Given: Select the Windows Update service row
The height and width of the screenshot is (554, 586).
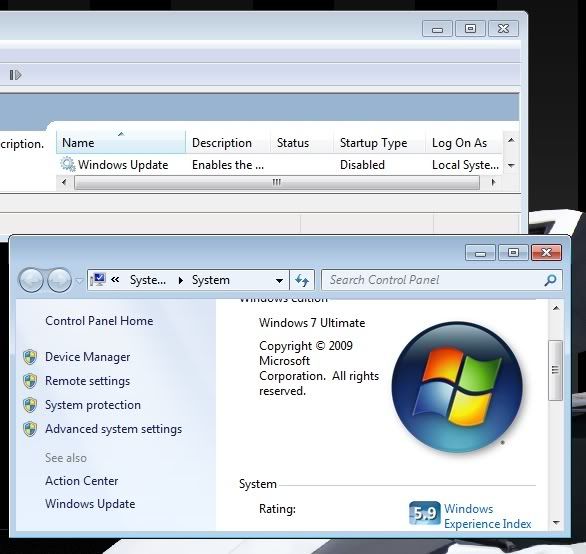Looking at the screenshot, I should click(279, 165).
